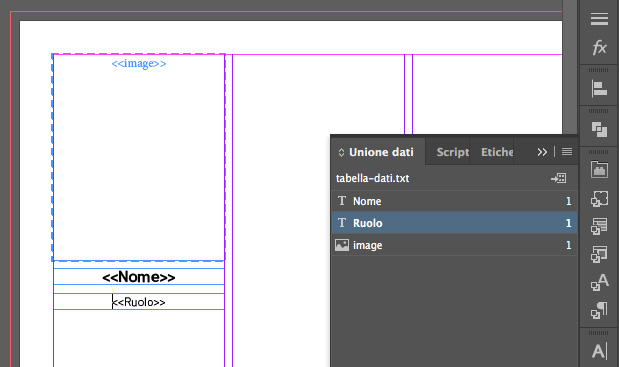Click create merged document icon
This screenshot has width=619, height=367.
[559, 178]
